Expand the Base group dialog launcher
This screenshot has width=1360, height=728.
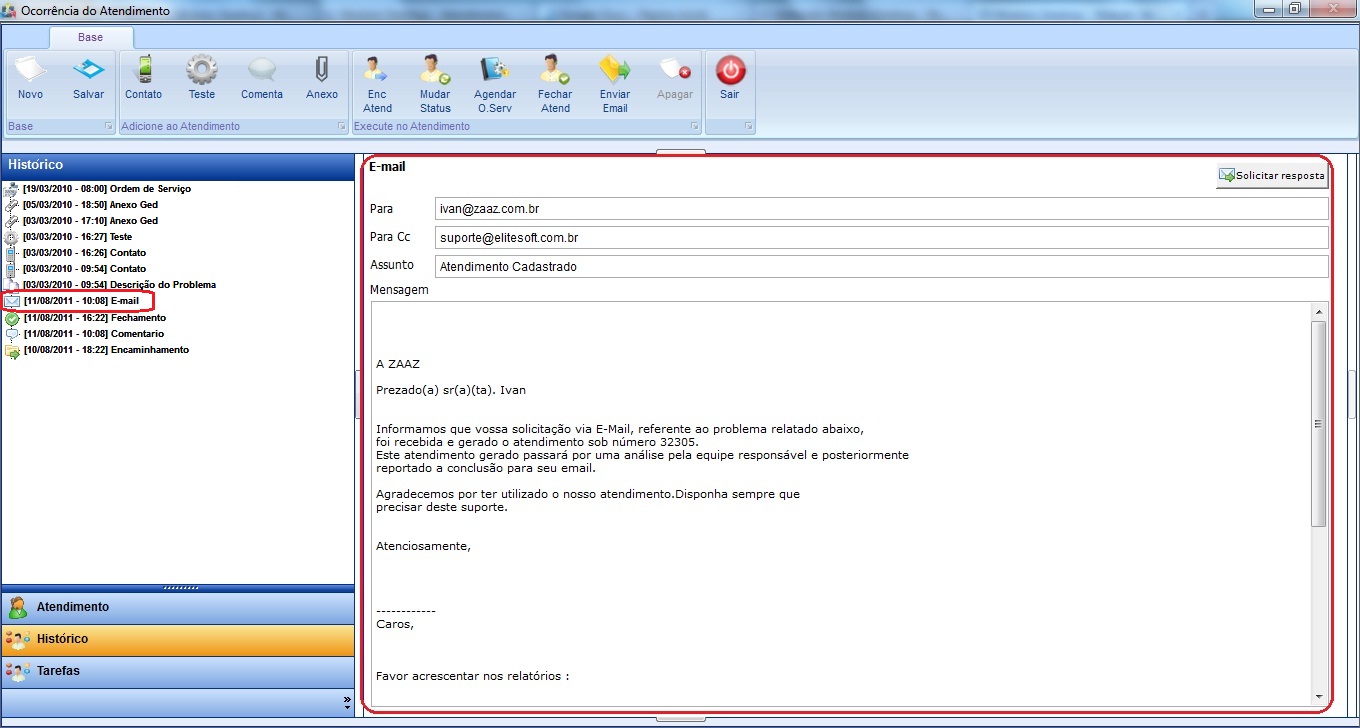pyautogui.click(x=107, y=127)
